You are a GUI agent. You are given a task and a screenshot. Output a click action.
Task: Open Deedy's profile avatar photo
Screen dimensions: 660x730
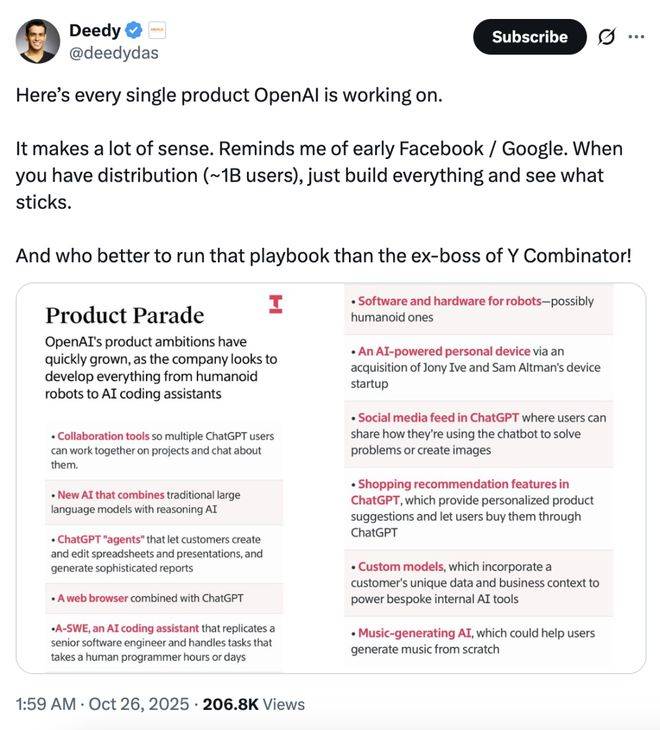pos(37,40)
